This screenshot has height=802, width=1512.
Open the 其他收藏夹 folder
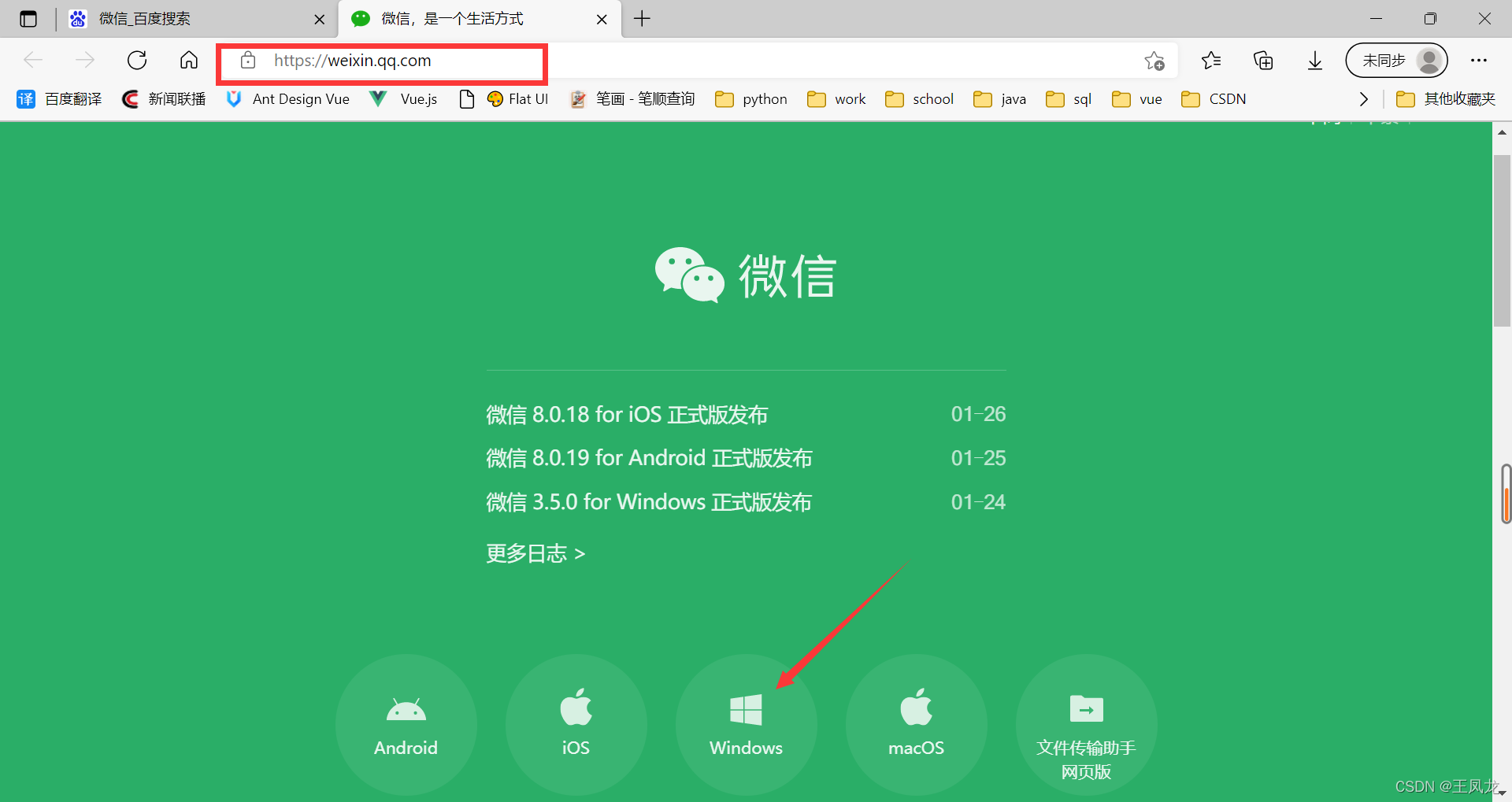pyautogui.click(x=1446, y=99)
